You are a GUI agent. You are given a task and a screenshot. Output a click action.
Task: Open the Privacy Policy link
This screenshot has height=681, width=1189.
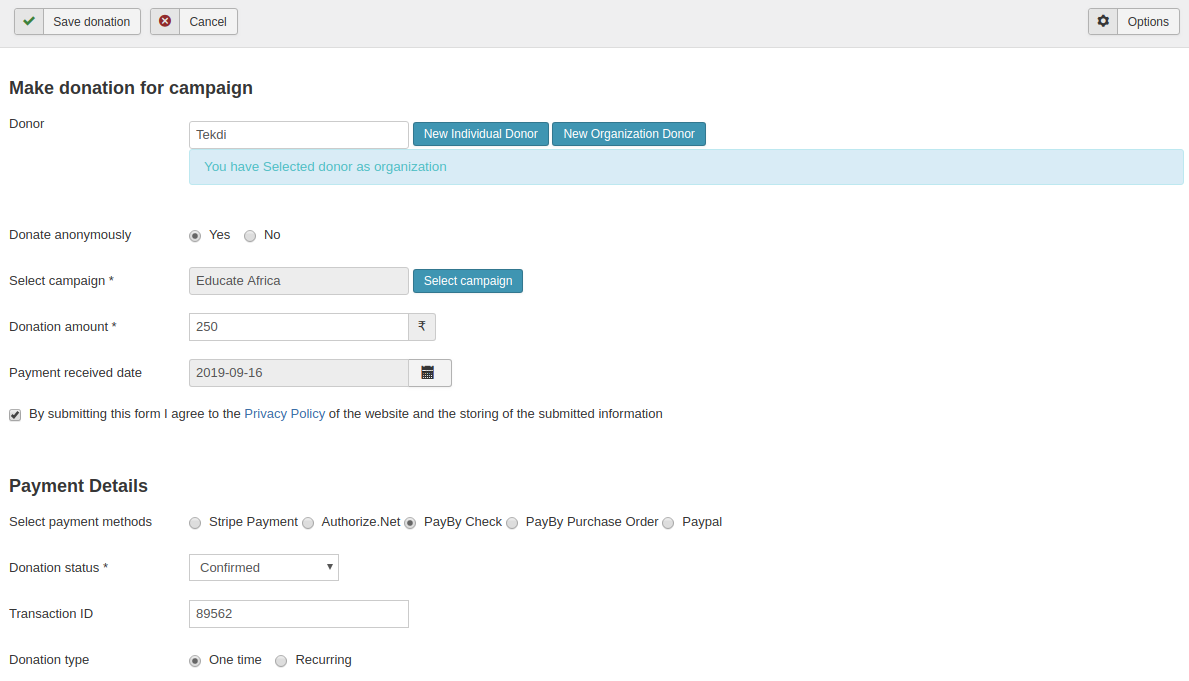click(284, 414)
